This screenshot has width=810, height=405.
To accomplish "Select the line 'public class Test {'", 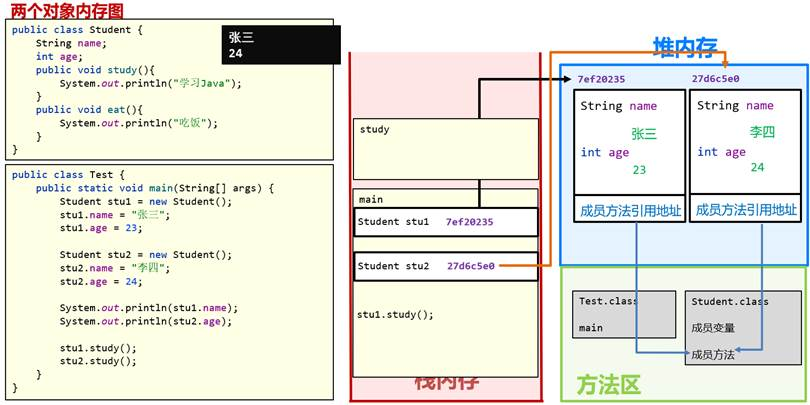I will pyautogui.click(x=68, y=175).
